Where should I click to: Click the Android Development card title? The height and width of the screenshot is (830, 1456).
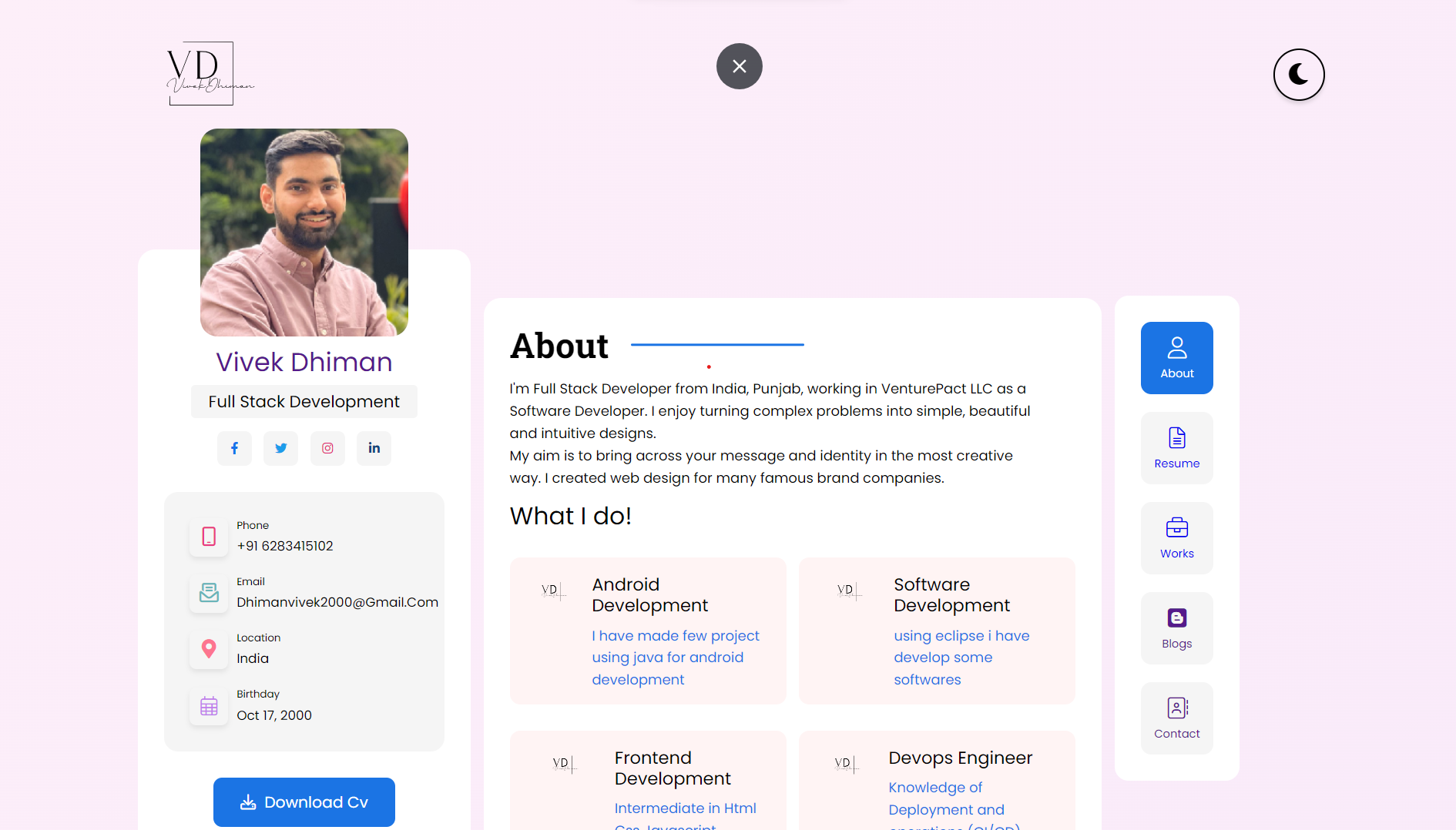click(x=649, y=595)
